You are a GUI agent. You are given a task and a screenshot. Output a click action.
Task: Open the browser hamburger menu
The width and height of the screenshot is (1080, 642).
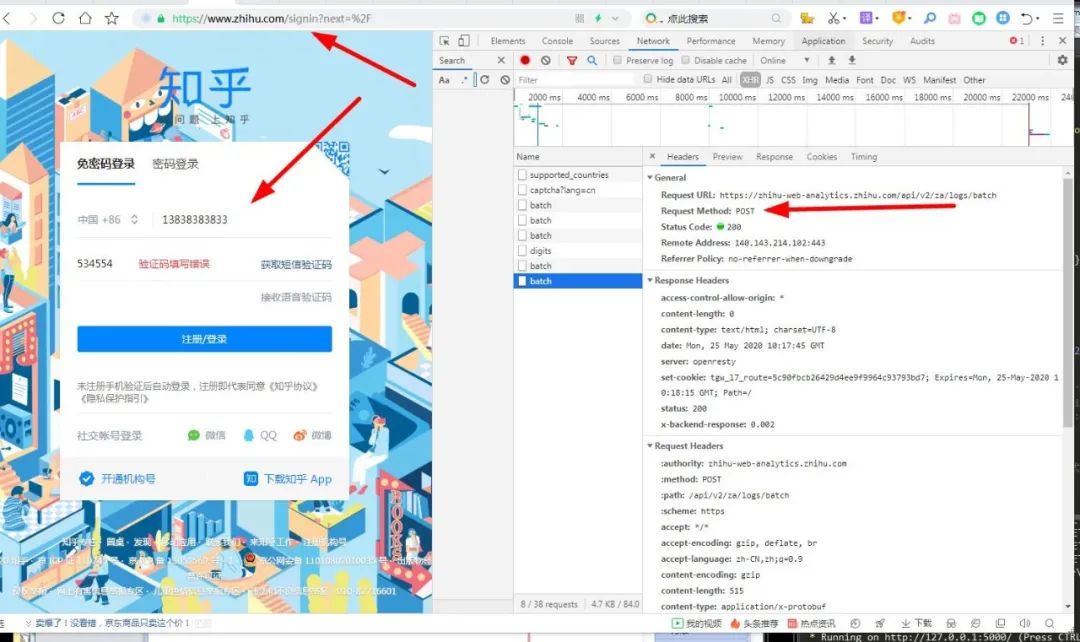click(1058, 18)
